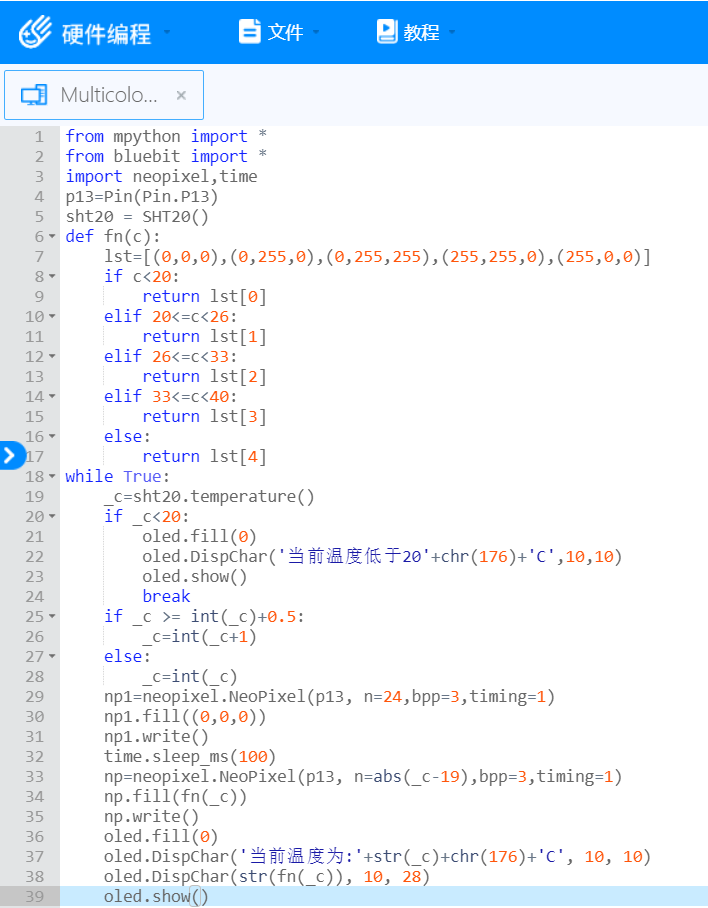Open the dropdown arrow beside 硬件编程

tap(167, 33)
